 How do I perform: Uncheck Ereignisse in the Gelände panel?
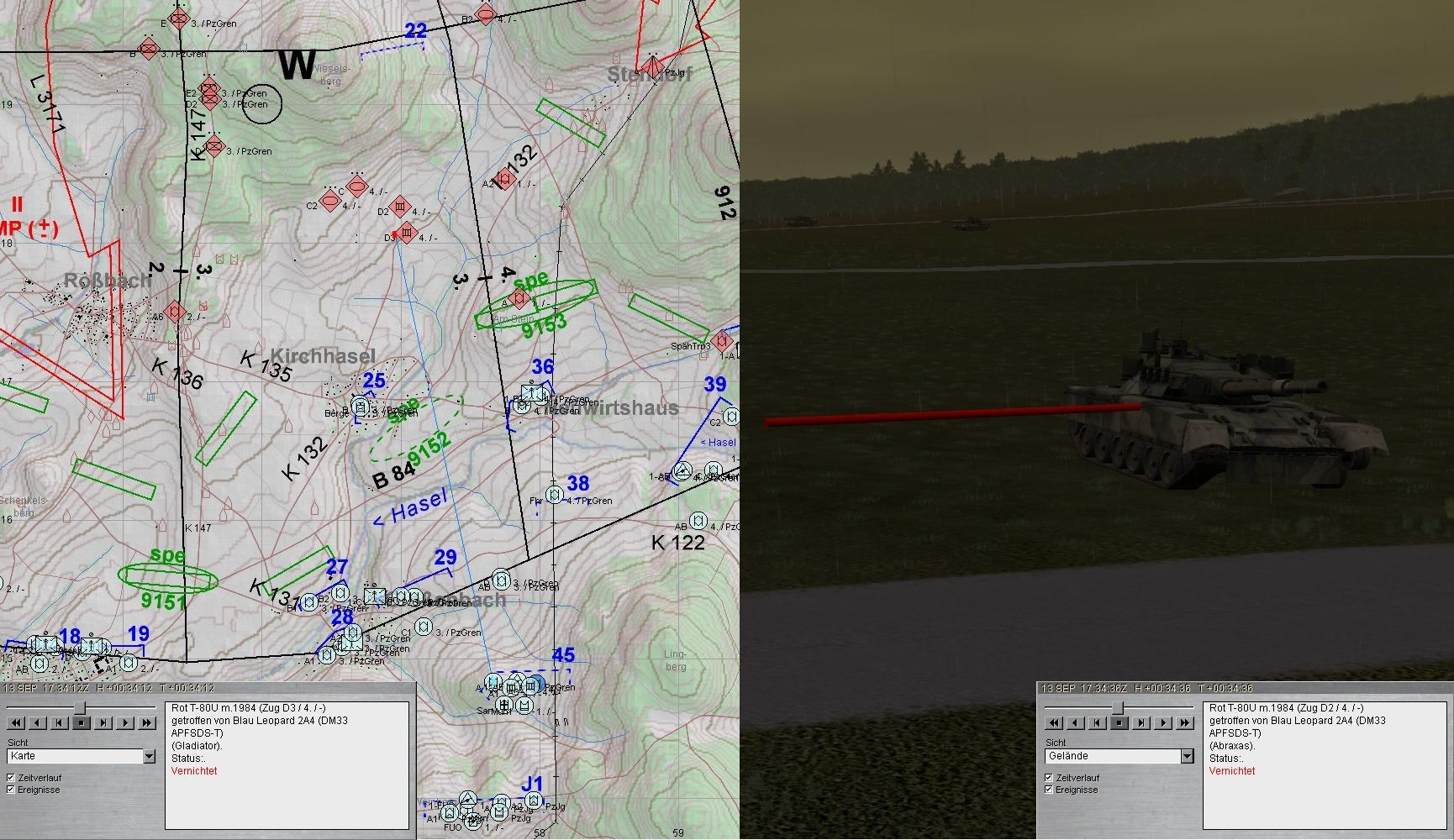point(1049,790)
